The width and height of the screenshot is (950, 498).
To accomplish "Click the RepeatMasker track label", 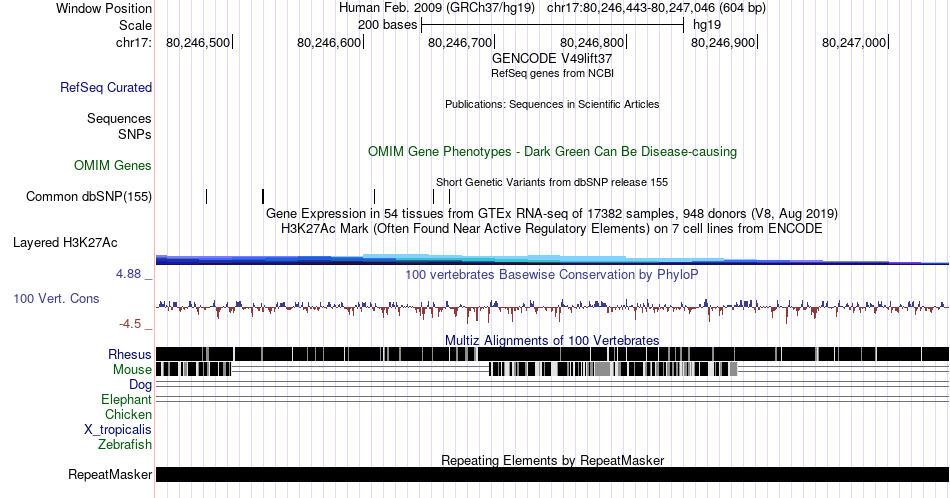I will pos(110,474).
